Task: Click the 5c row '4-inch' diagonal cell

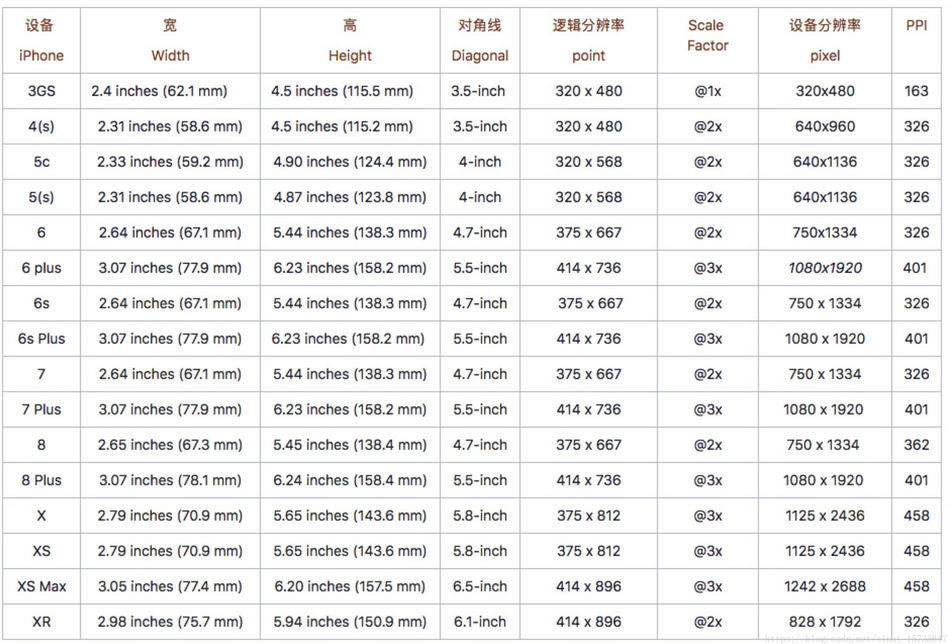Action: coord(480,162)
